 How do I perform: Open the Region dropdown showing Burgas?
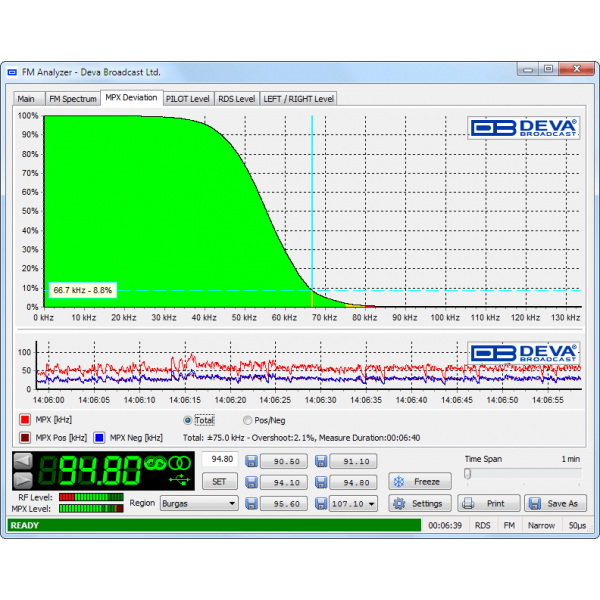199,504
